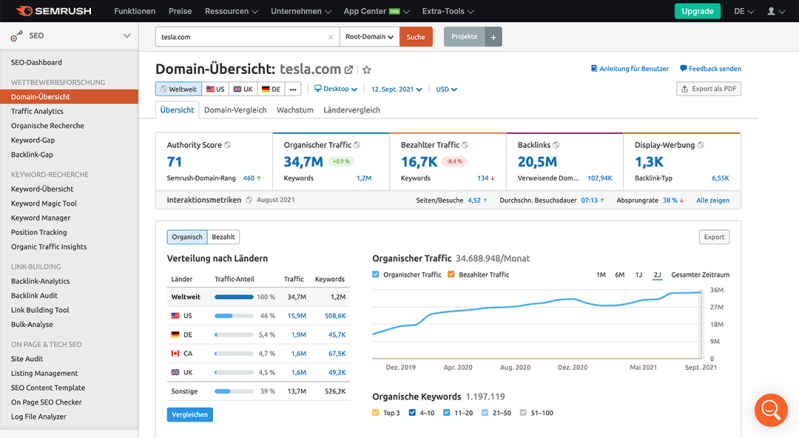This screenshot has height=438, width=799.
Task: Click Interaktionsmetriken info icon
Action: [x=249, y=200]
